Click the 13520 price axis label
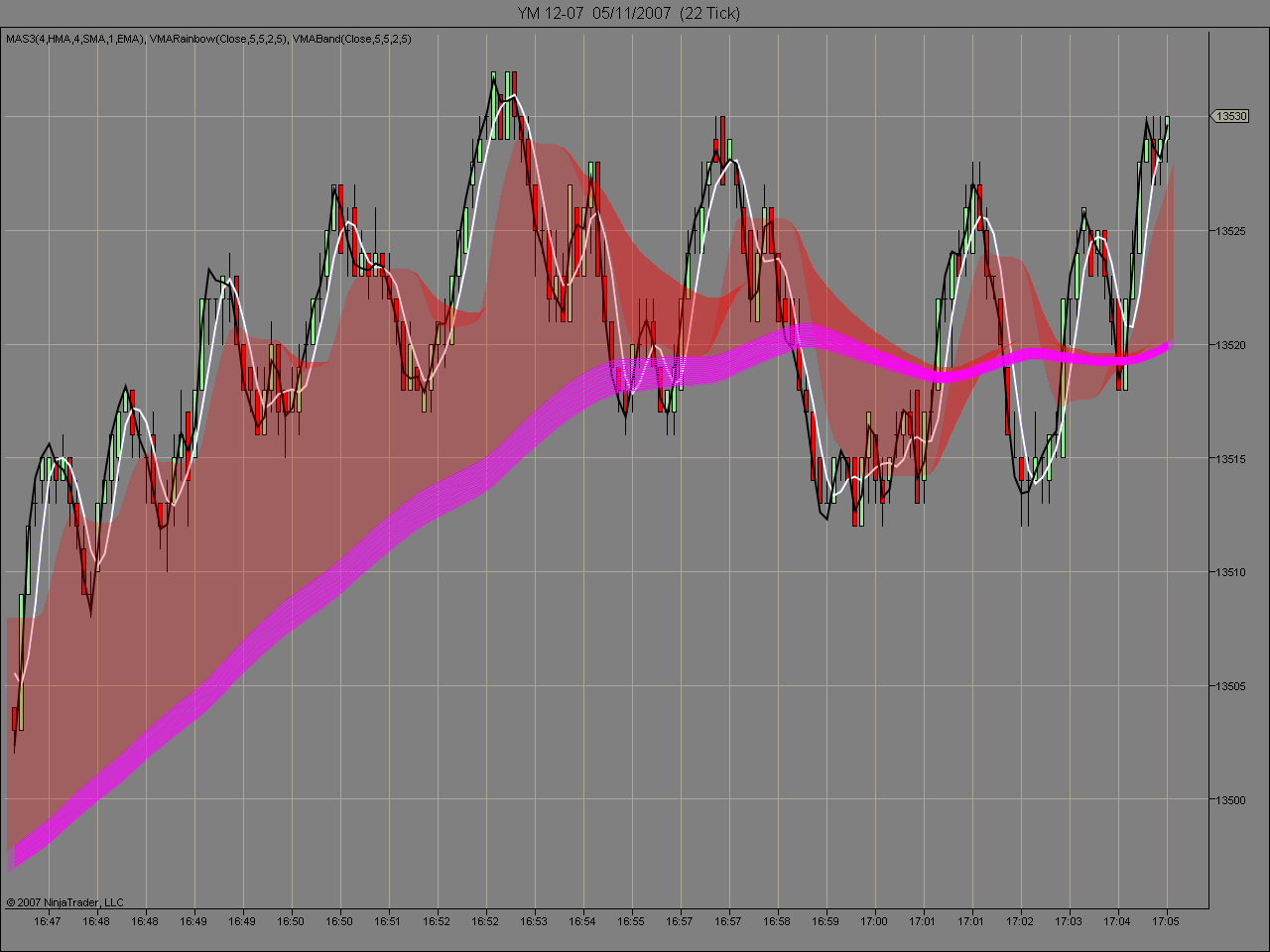The height and width of the screenshot is (952, 1270). [x=1231, y=345]
